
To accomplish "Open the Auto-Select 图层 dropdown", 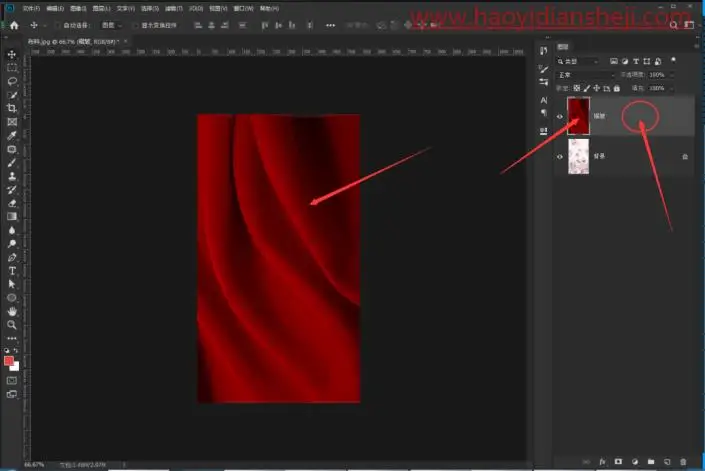I will pyautogui.click(x=111, y=26).
